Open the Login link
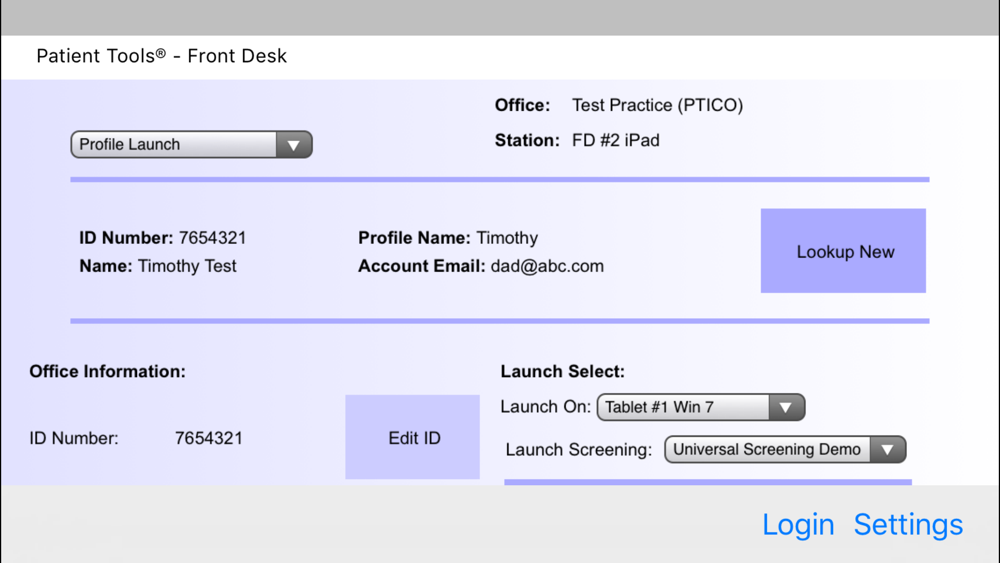Viewport: 1000px width, 563px height. pyautogui.click(x=798, y=525)
